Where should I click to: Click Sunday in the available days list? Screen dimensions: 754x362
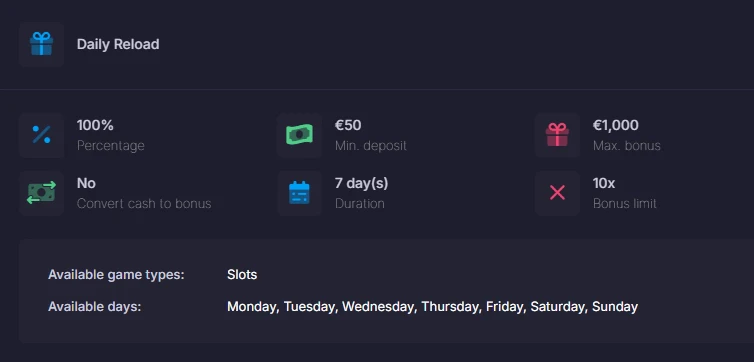615,307
